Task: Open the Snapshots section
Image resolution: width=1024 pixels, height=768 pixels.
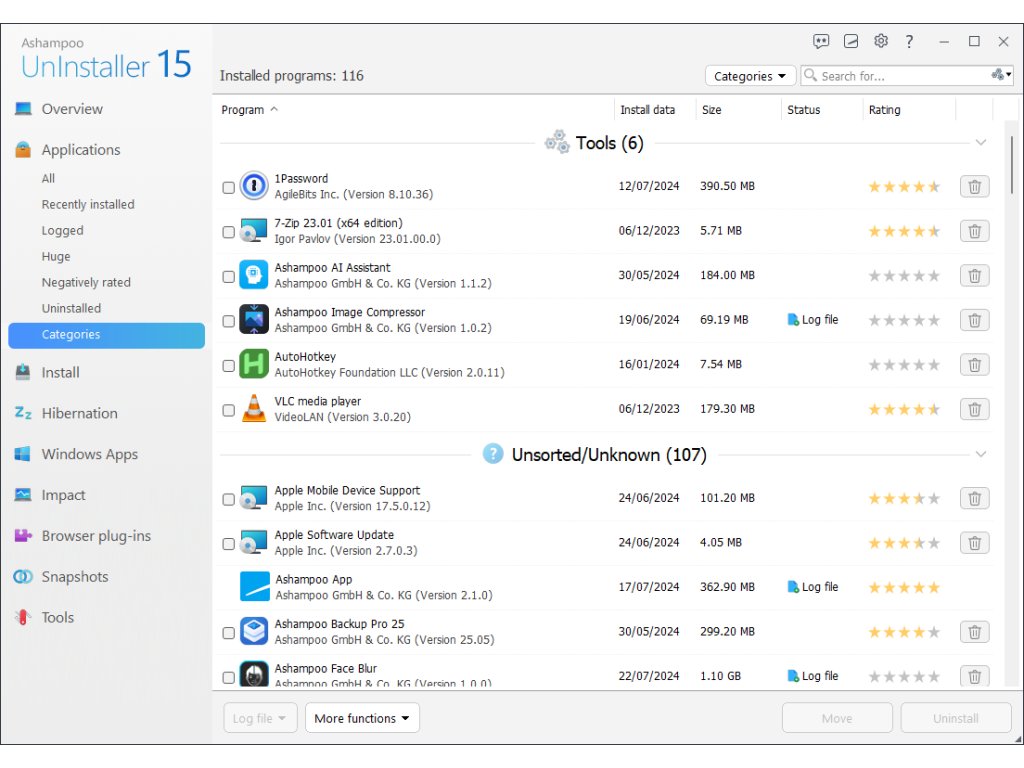Action: 75,577
